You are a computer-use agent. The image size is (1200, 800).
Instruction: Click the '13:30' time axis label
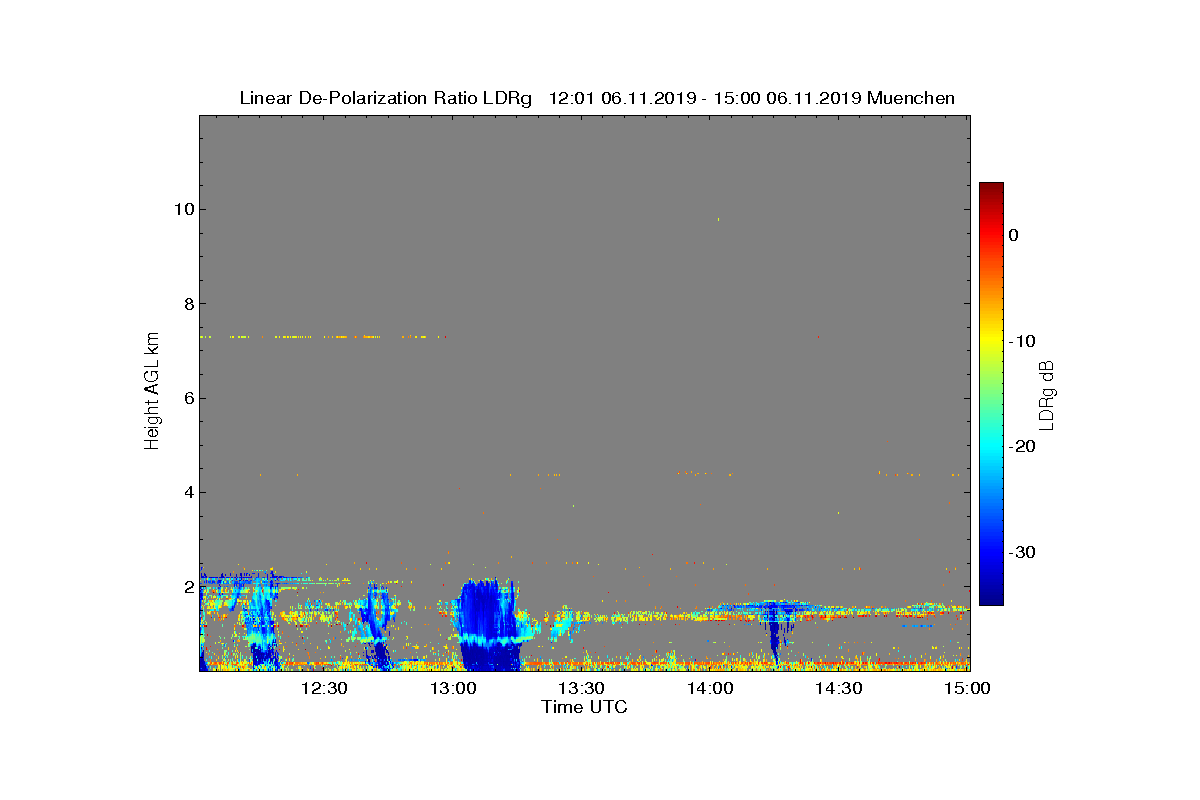point(581,688)
